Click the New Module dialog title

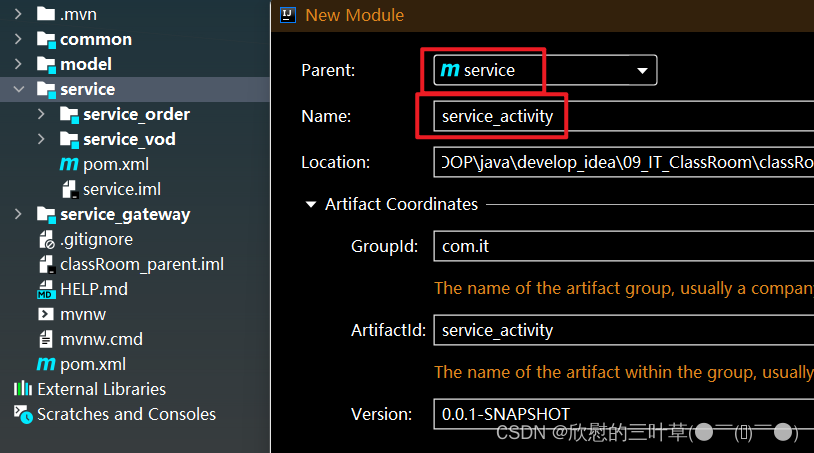pos(355,15)
